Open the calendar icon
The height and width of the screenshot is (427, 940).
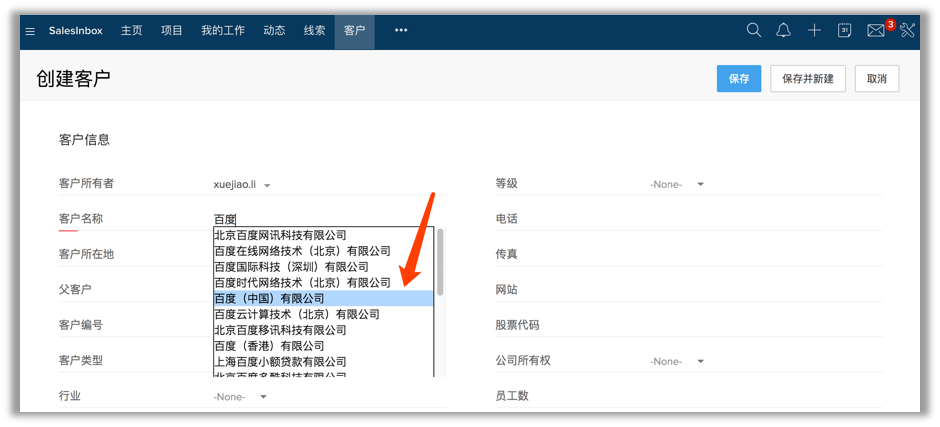[x=845, y=31]
